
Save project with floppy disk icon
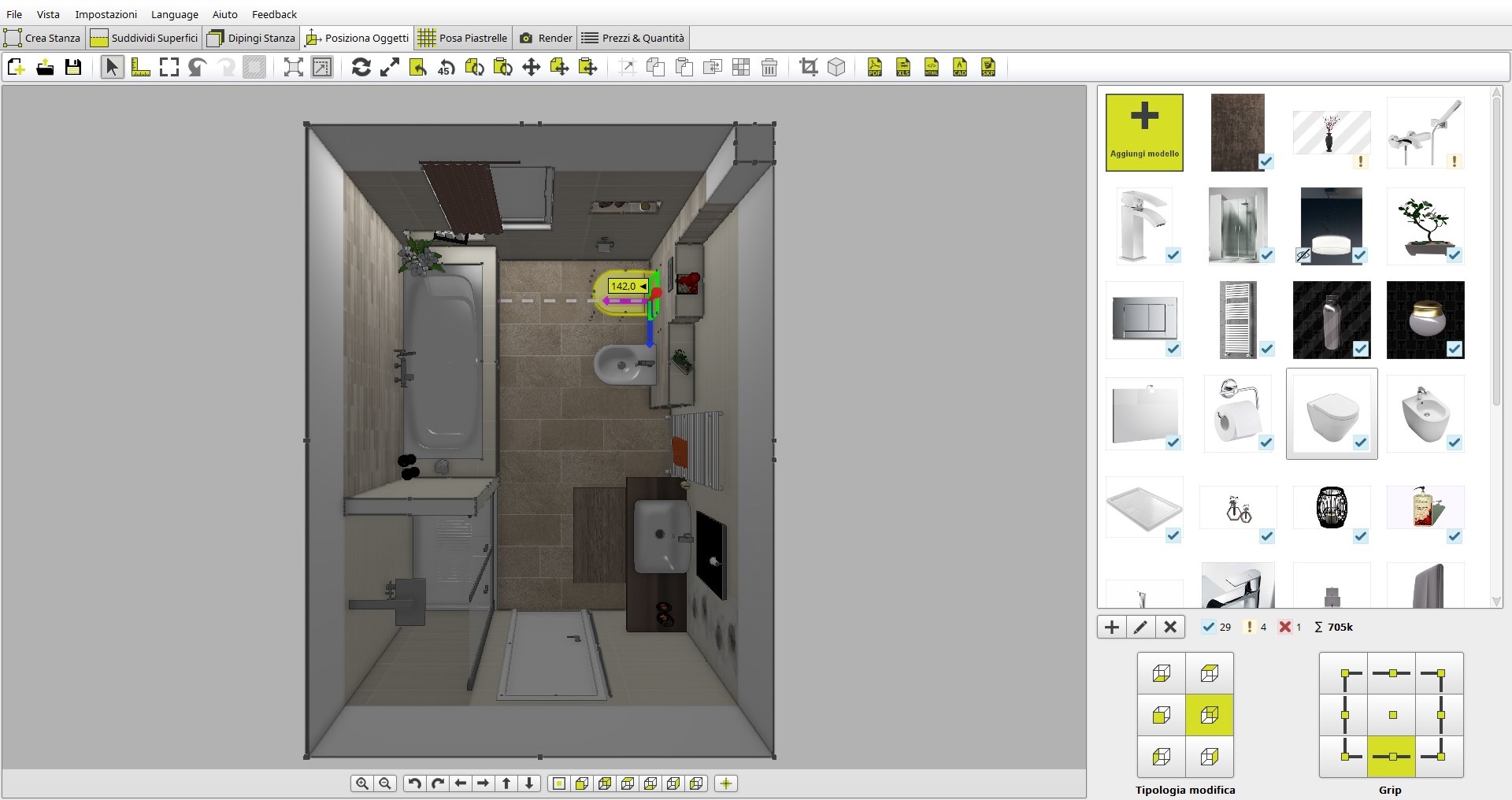(73, 68)
